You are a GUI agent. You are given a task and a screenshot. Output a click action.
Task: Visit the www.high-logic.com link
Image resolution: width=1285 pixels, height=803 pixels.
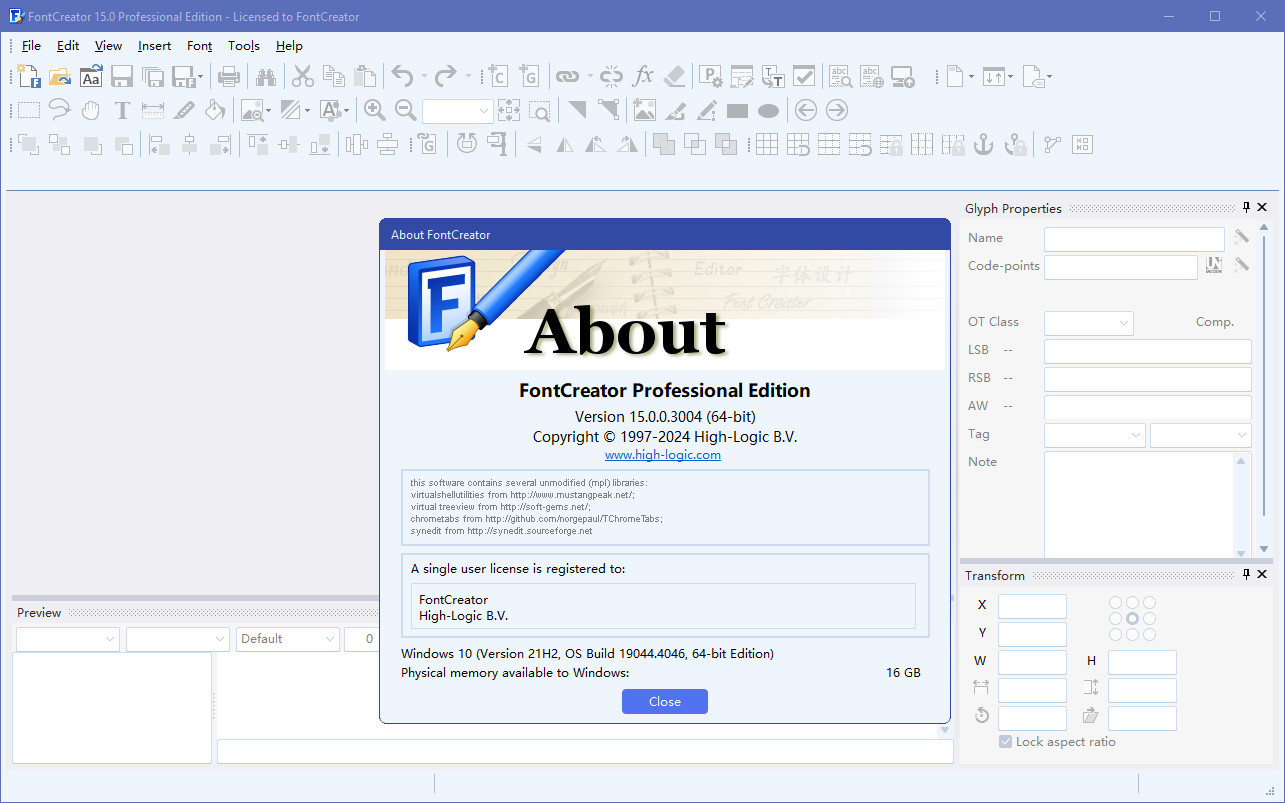click(x=663, y=454)
